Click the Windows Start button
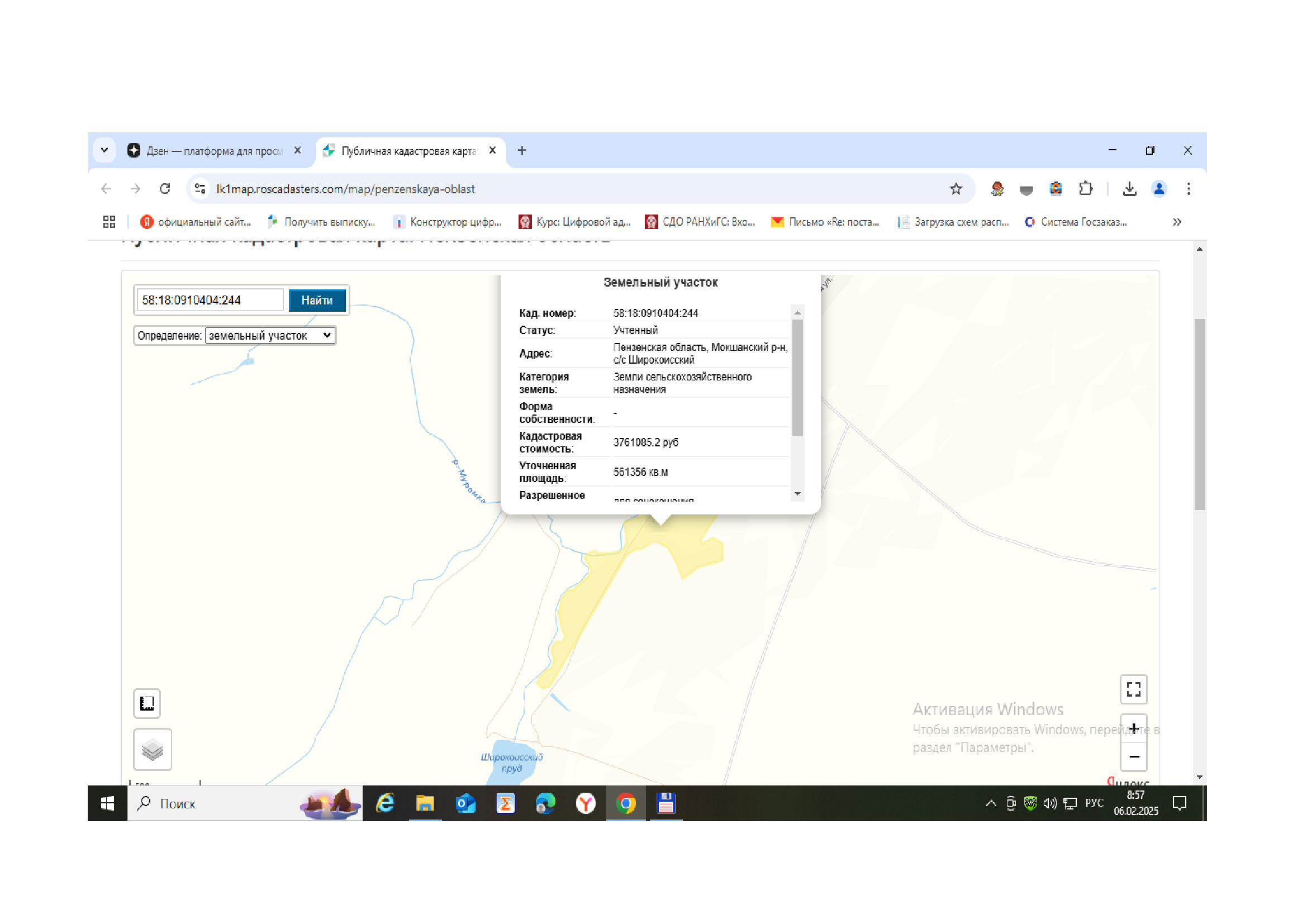 click(107, 803)
